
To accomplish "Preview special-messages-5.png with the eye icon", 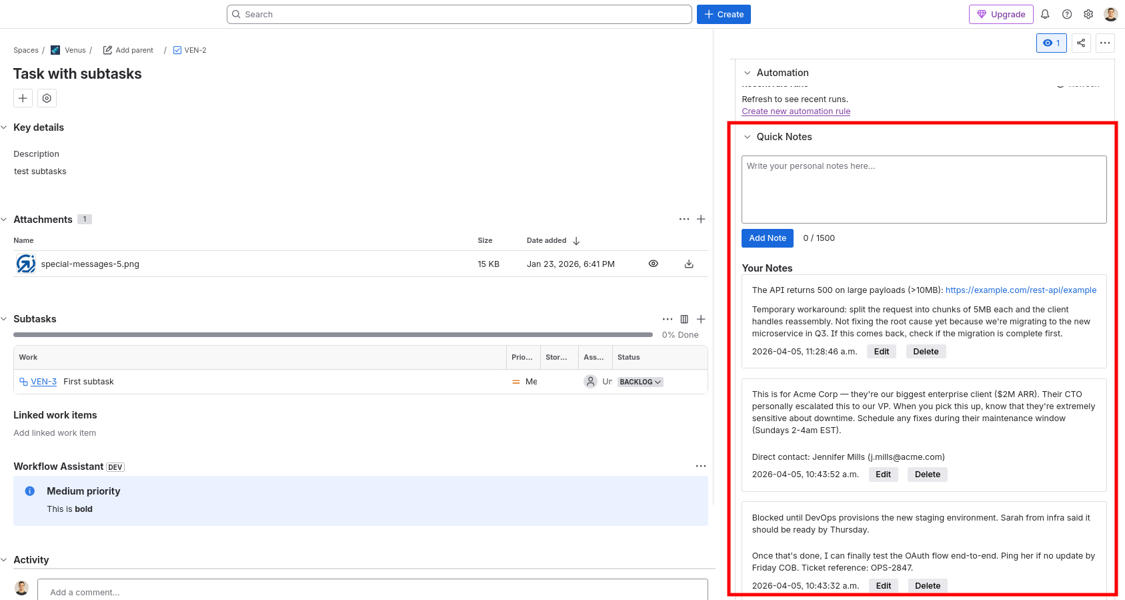I will click(653, 264).
